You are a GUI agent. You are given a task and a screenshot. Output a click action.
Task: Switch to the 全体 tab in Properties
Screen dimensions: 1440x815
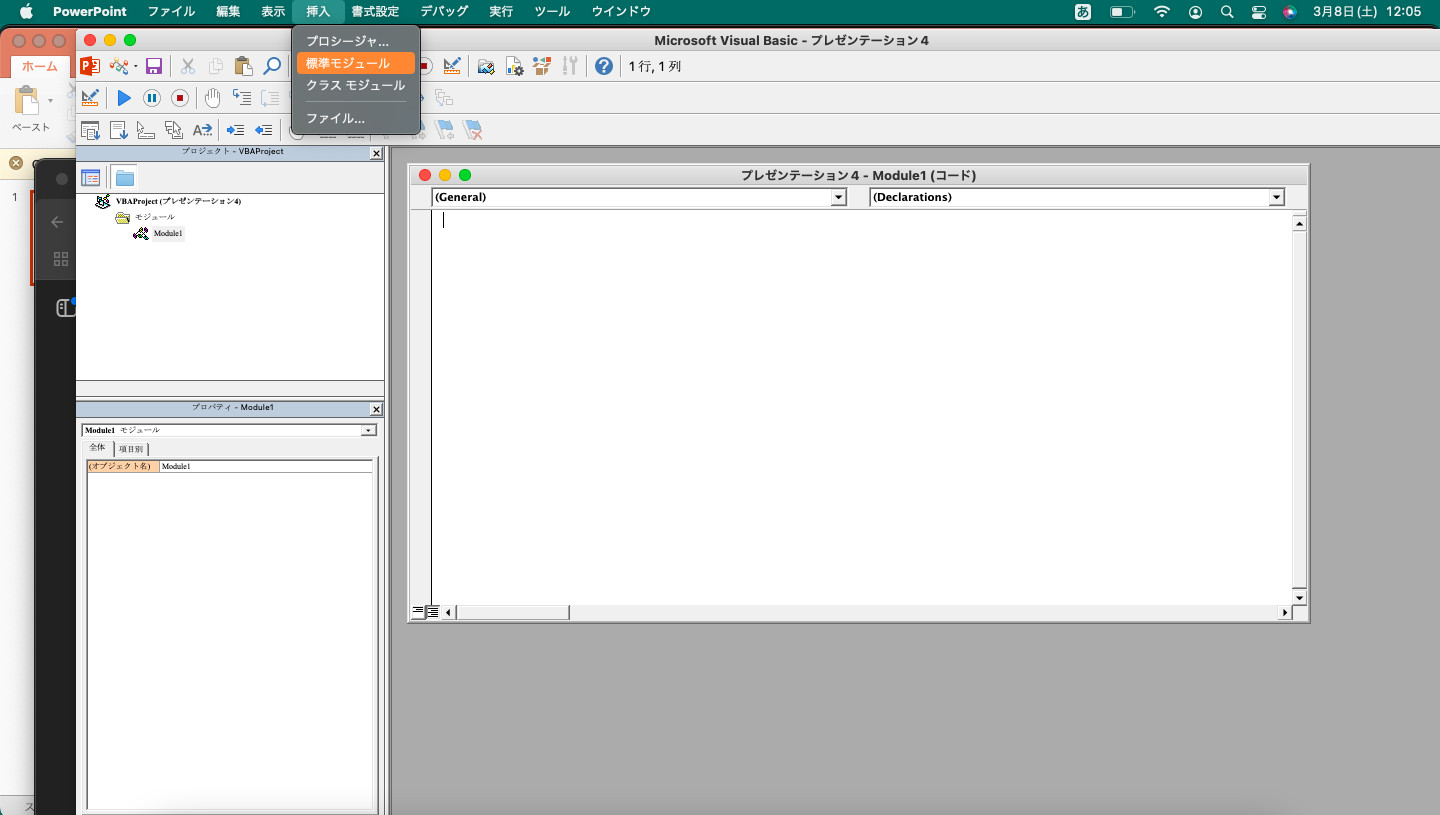(97, 448)
